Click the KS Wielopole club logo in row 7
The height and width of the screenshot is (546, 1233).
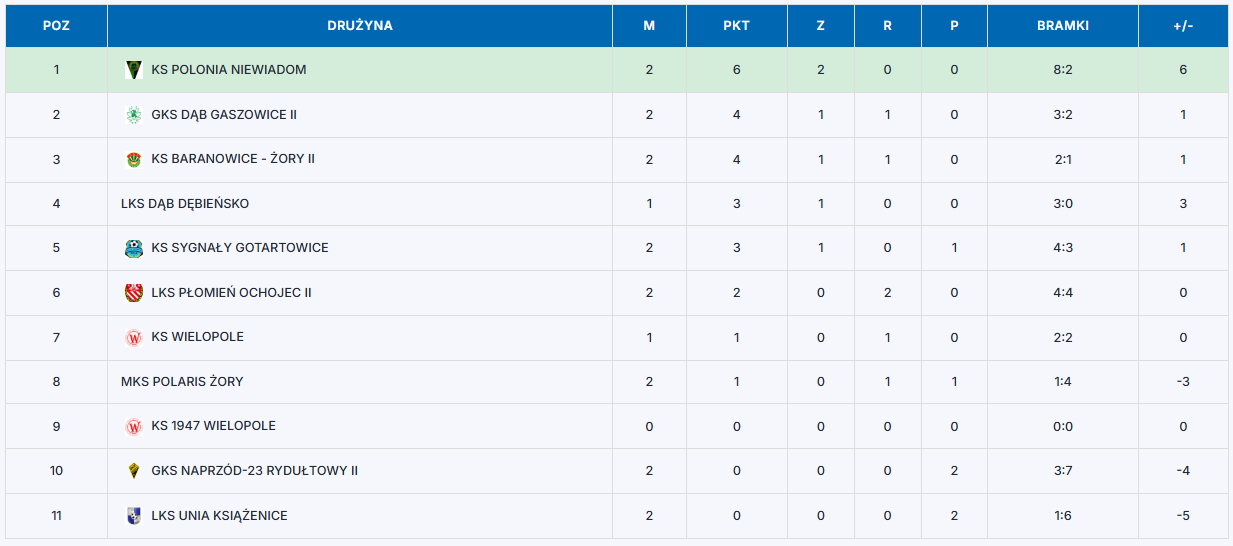(134, 337)
